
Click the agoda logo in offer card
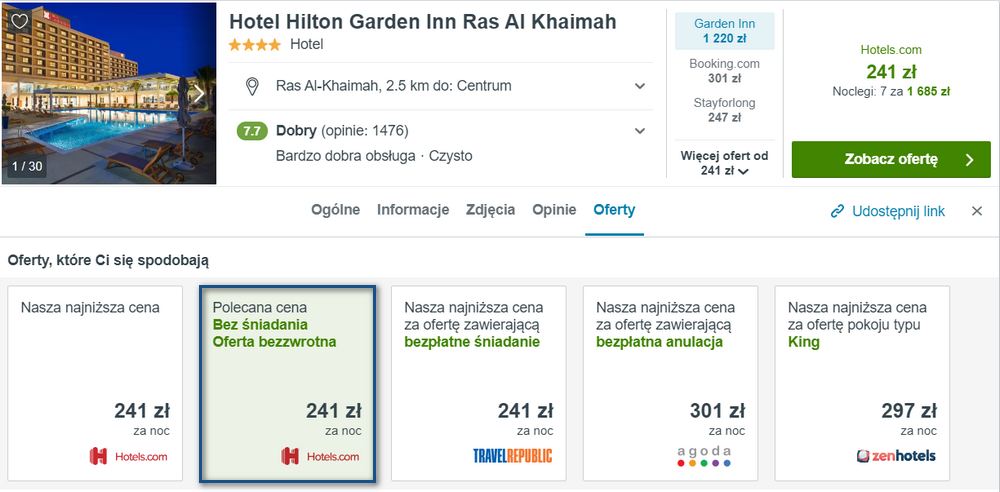click(x=704, y=456)
